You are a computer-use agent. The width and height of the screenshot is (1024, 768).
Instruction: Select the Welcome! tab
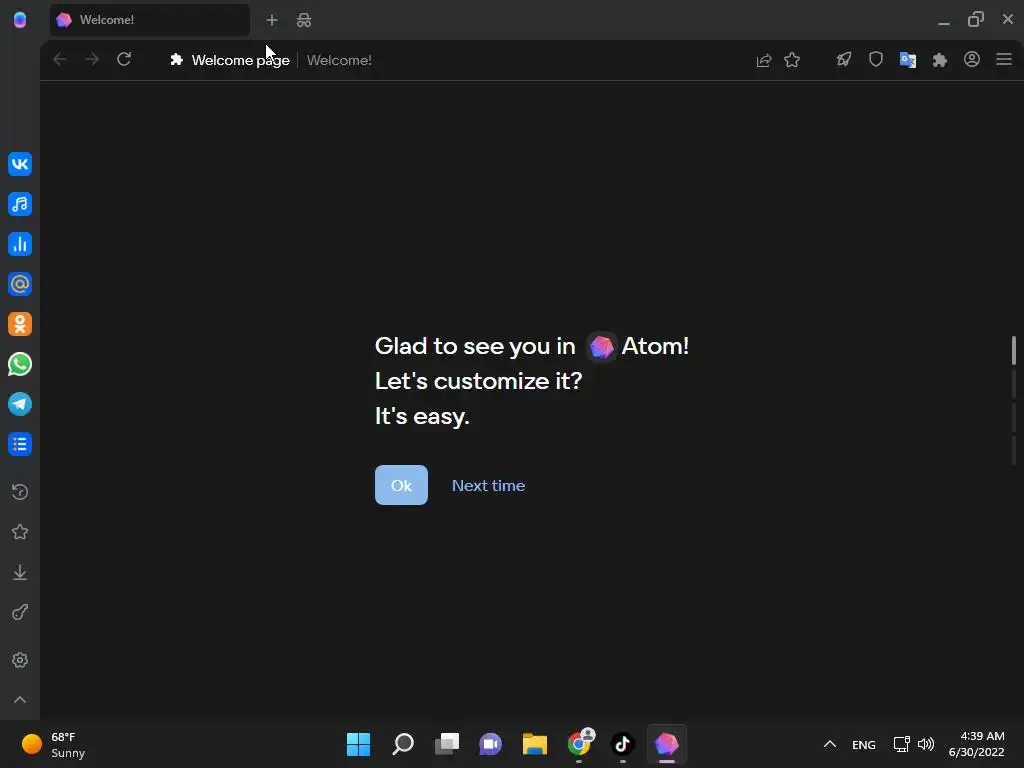150,20
